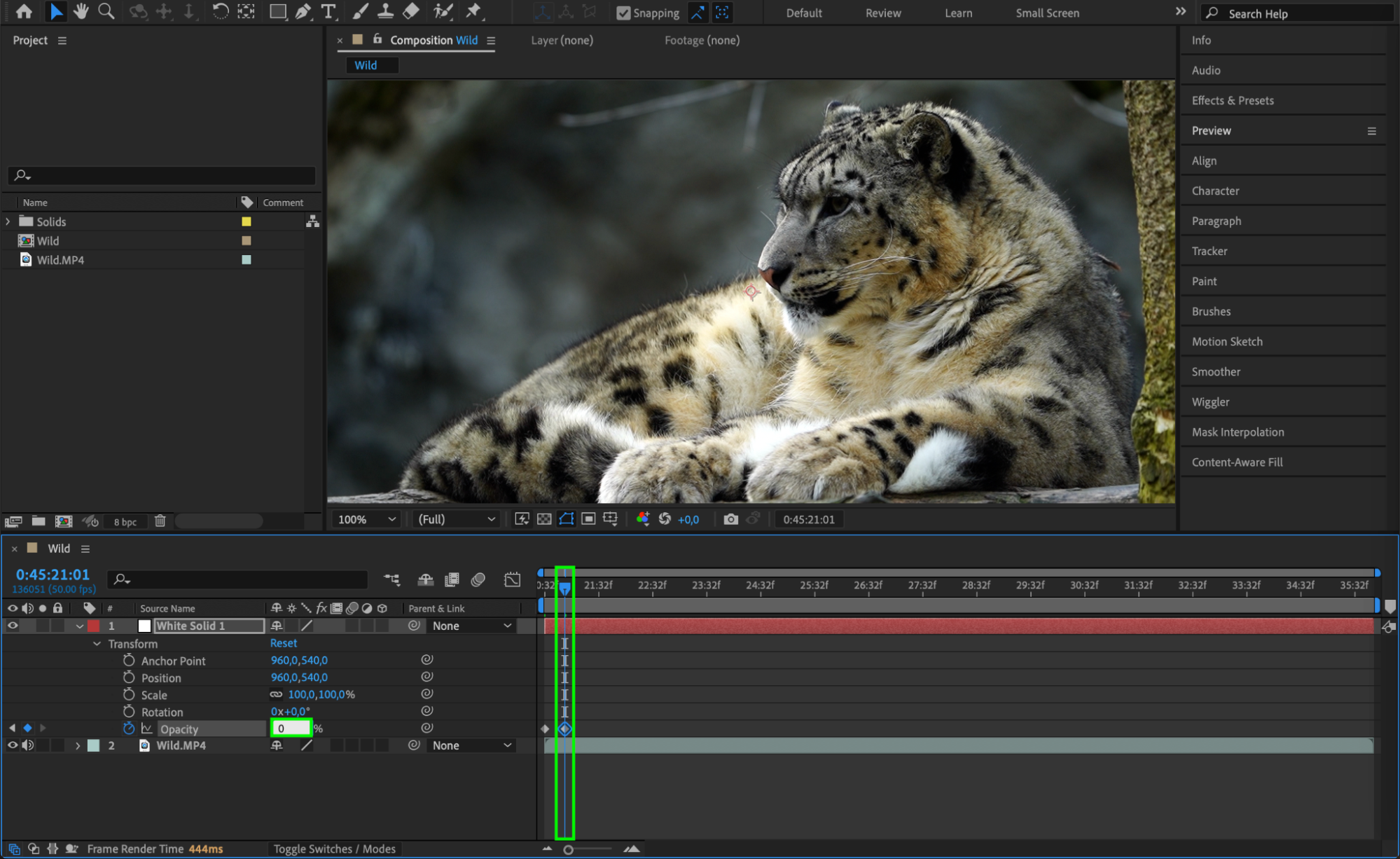The height and width of the screenshot is (859, 1400).
Task: Expand the Solids folder
Action: click(x=8, y=221)
